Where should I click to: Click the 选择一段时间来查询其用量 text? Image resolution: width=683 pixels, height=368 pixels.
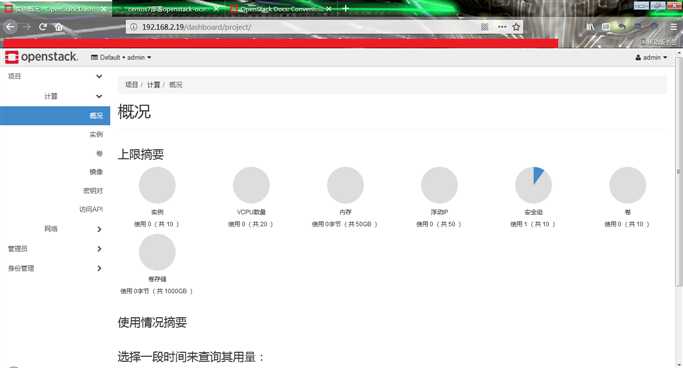coord(191,357)
